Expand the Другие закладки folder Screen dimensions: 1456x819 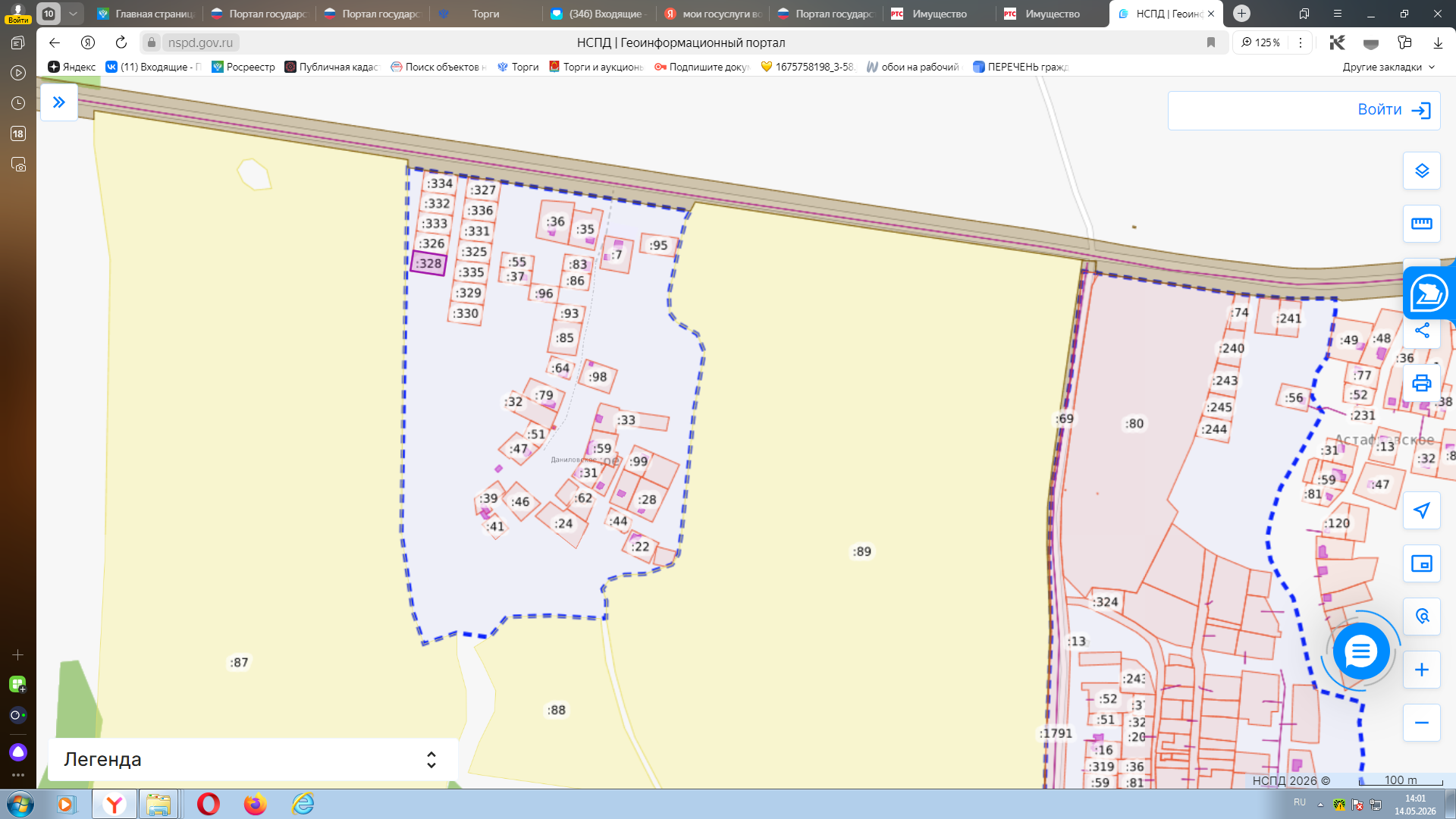pyautogui.click(x=1389, y=67)
